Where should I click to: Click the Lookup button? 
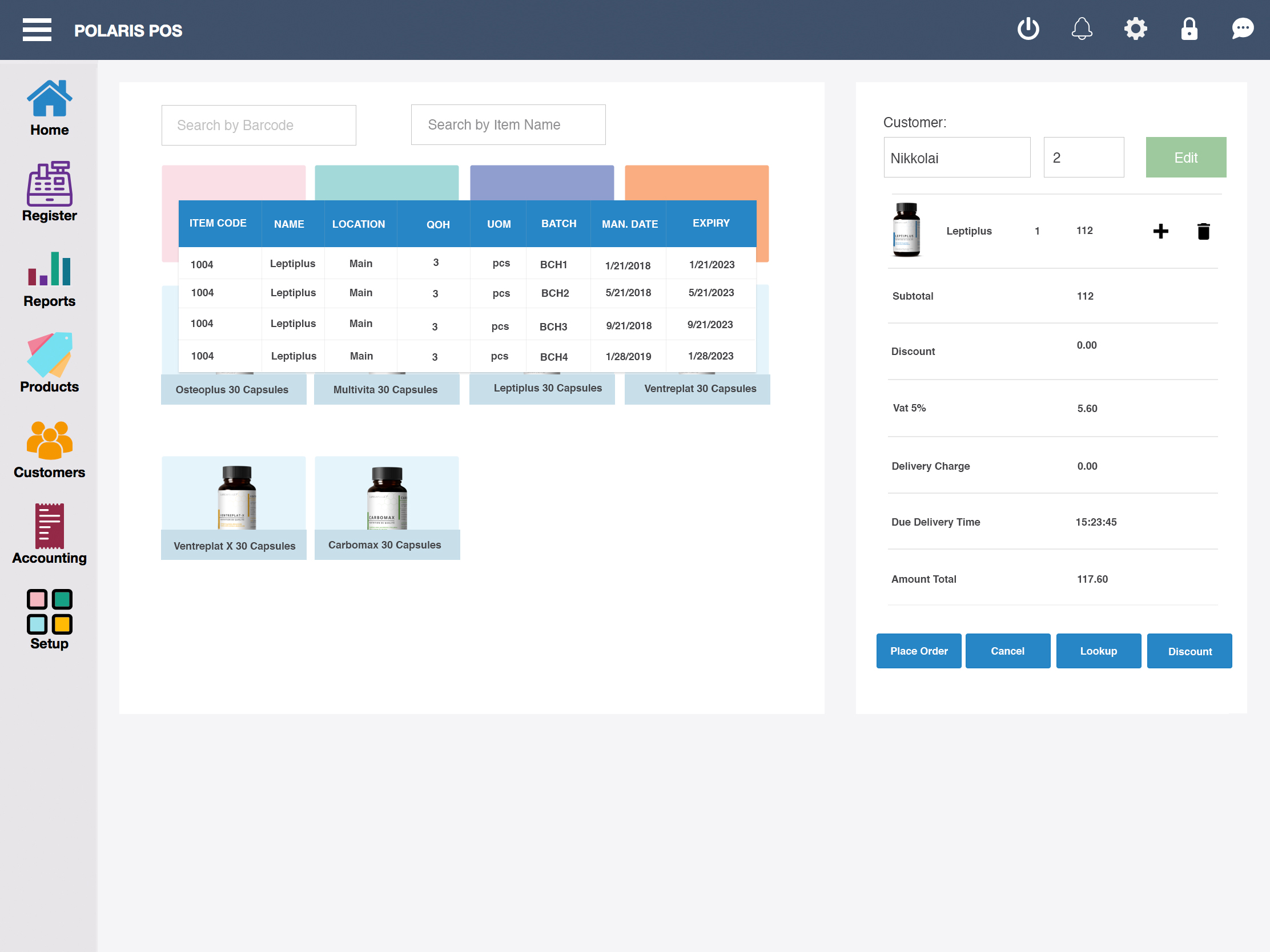pyautogui.click(x=1098, y=650)
